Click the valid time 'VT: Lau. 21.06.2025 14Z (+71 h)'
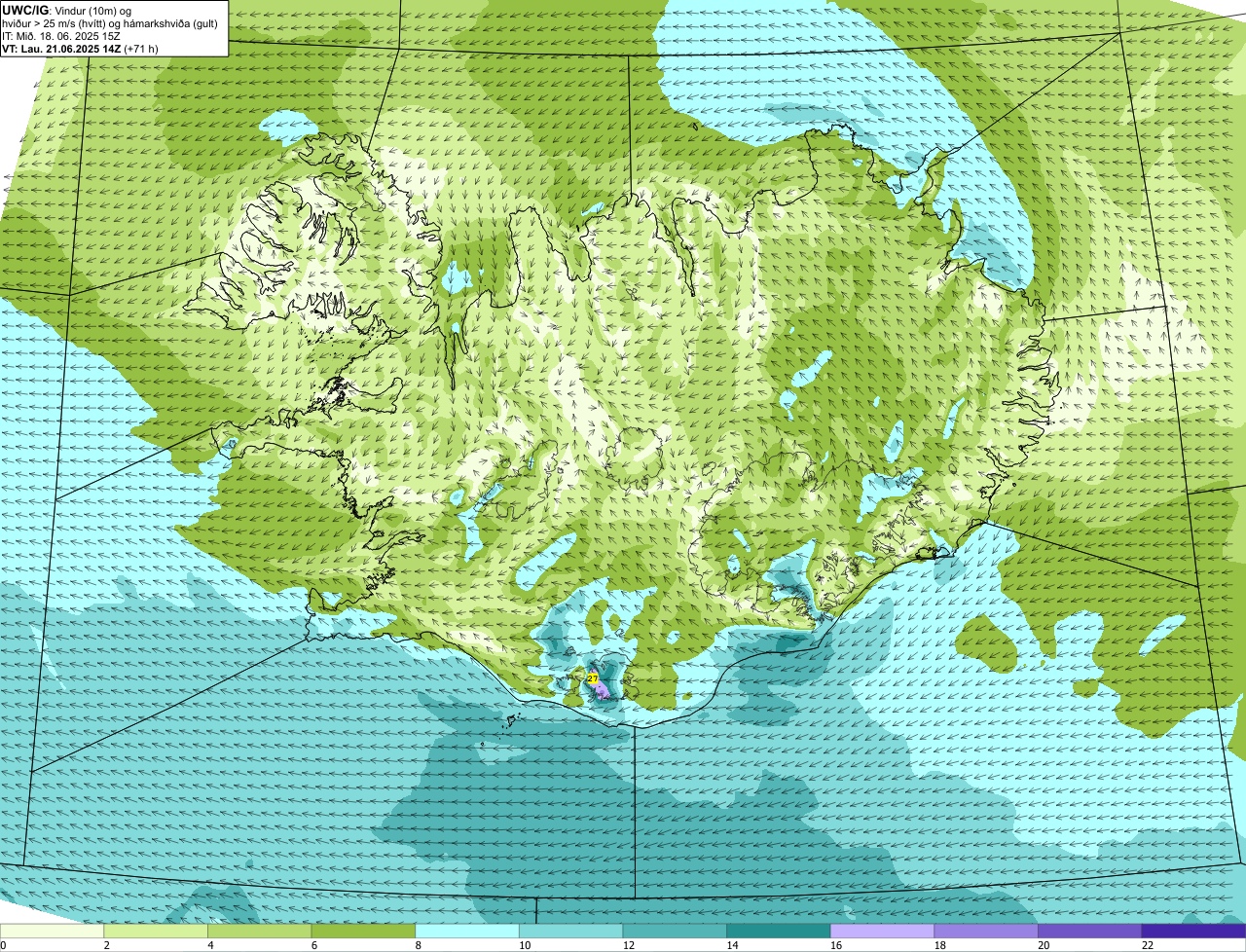 click(80, 48)
